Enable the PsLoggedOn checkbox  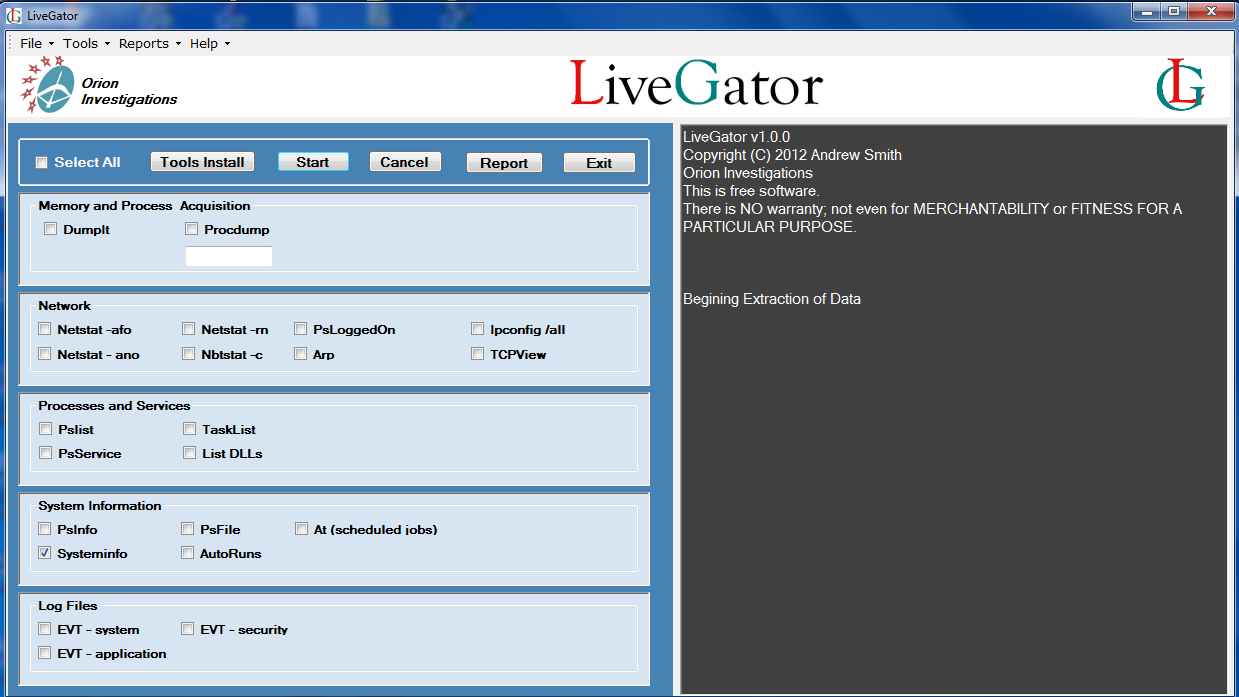click(301, 329)
